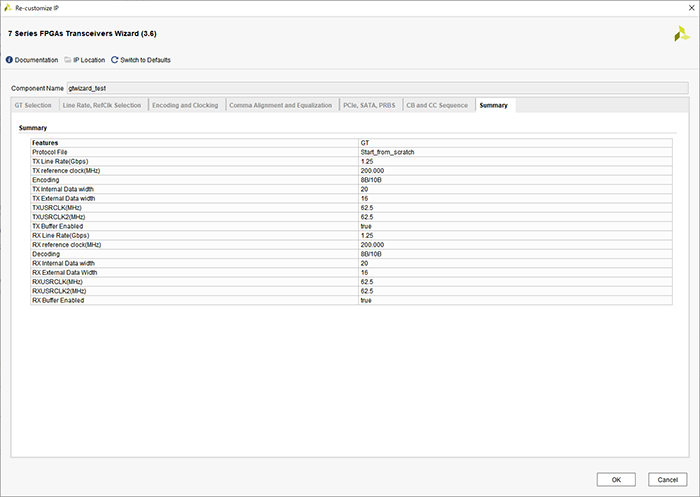
Task: Click the Encoding value 8B/10B
Action: coord(371,180)
